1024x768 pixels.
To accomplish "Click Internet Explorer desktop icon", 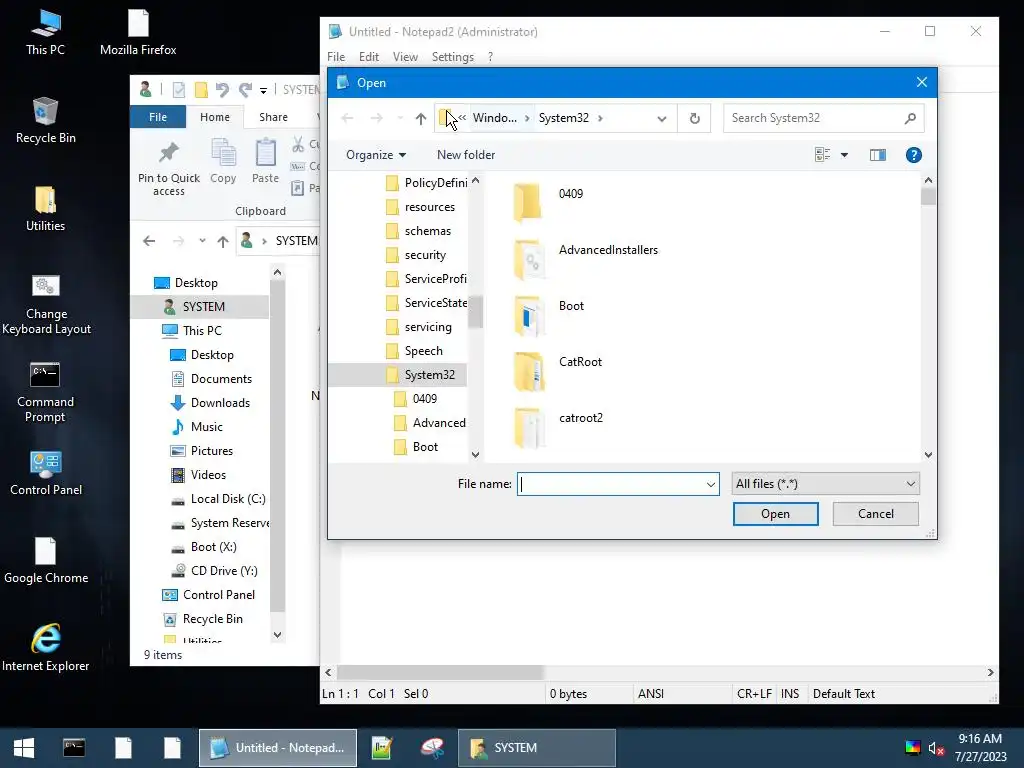I will (45, 648).
